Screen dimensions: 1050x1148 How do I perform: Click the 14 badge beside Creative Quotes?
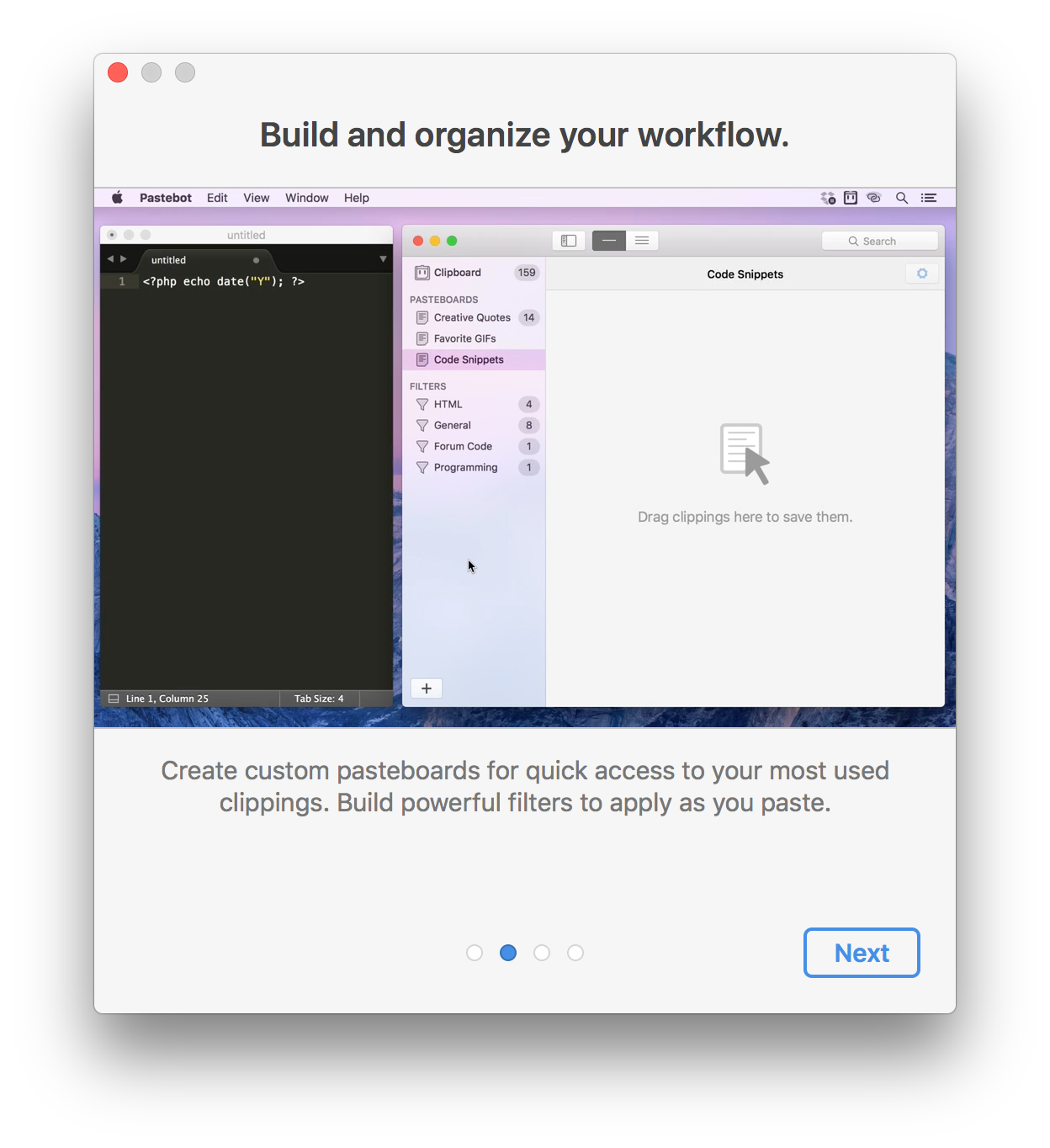[528, 317]
